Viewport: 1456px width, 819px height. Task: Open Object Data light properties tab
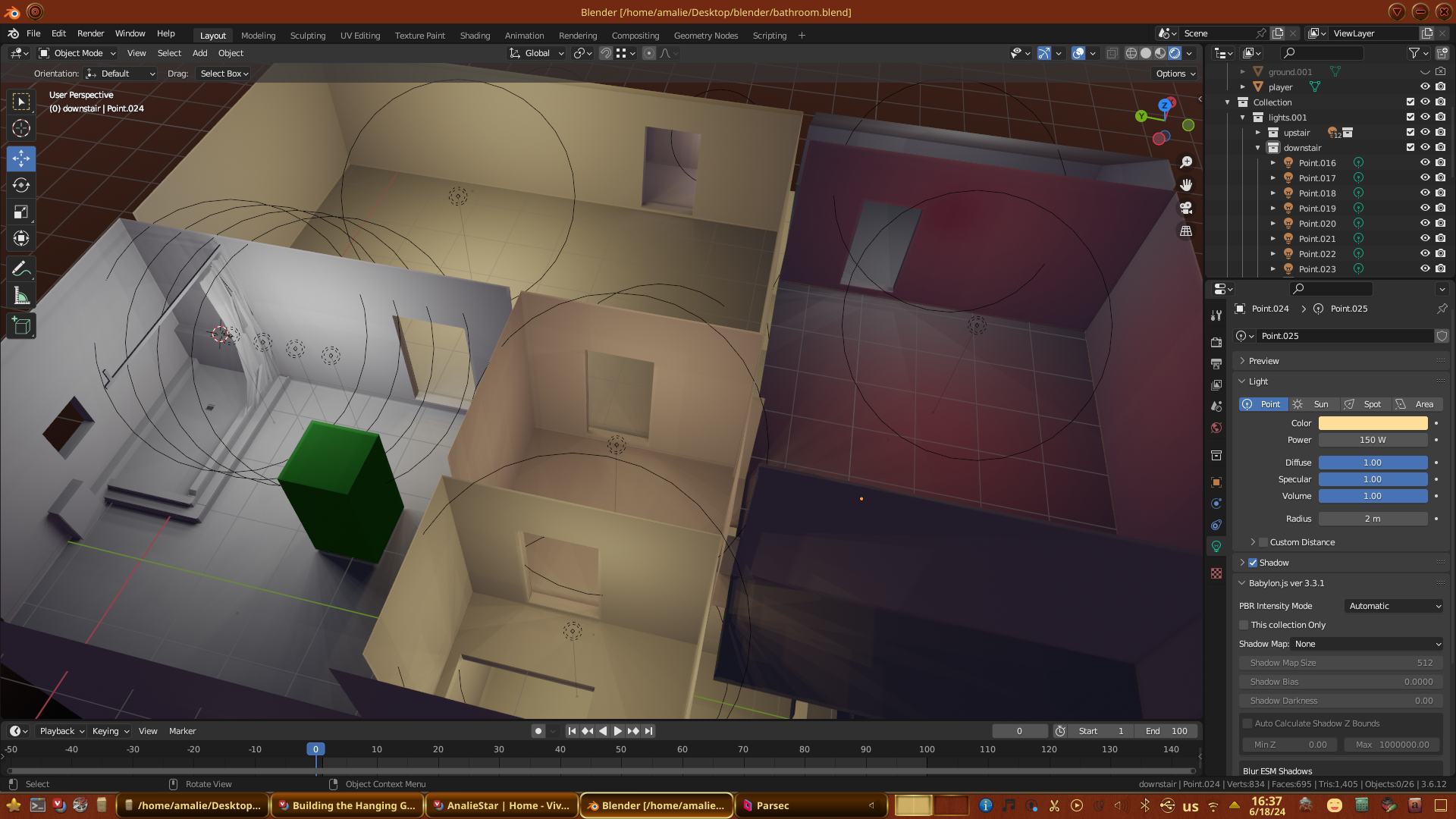click(x=1216, y=546)
